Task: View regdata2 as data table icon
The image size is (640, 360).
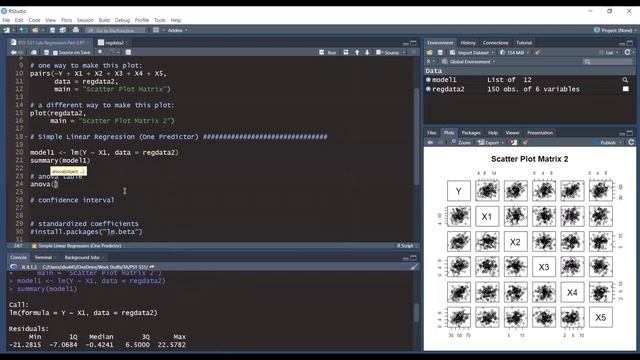Action: tap(625, 89)
